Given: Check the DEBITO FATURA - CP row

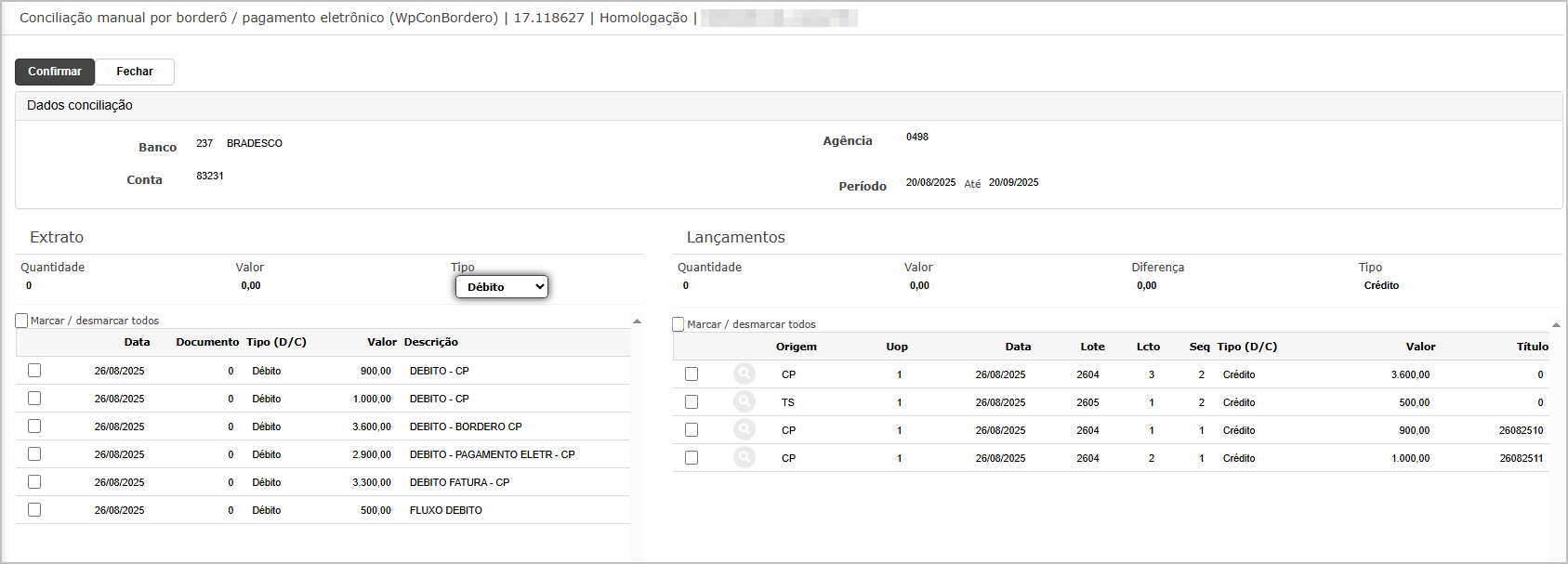Looking at the screenshot, I should [x=34, y=481].
